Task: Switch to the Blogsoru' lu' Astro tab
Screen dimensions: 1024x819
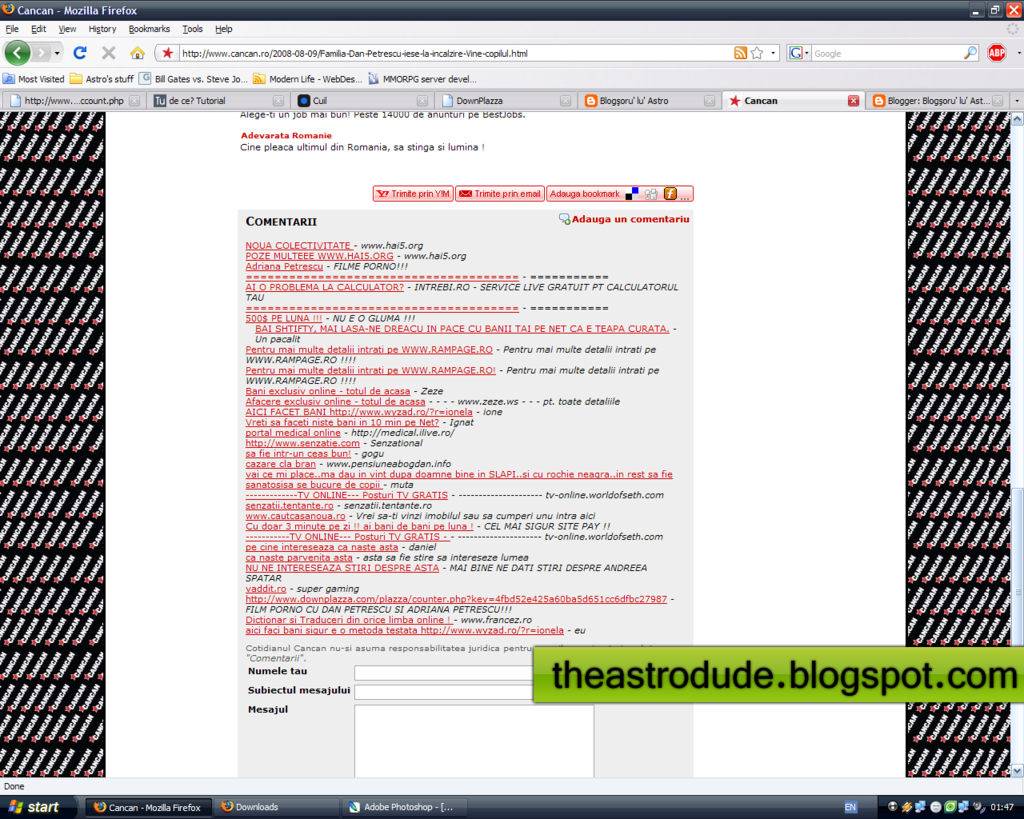Action: click(x=649, y=101)
